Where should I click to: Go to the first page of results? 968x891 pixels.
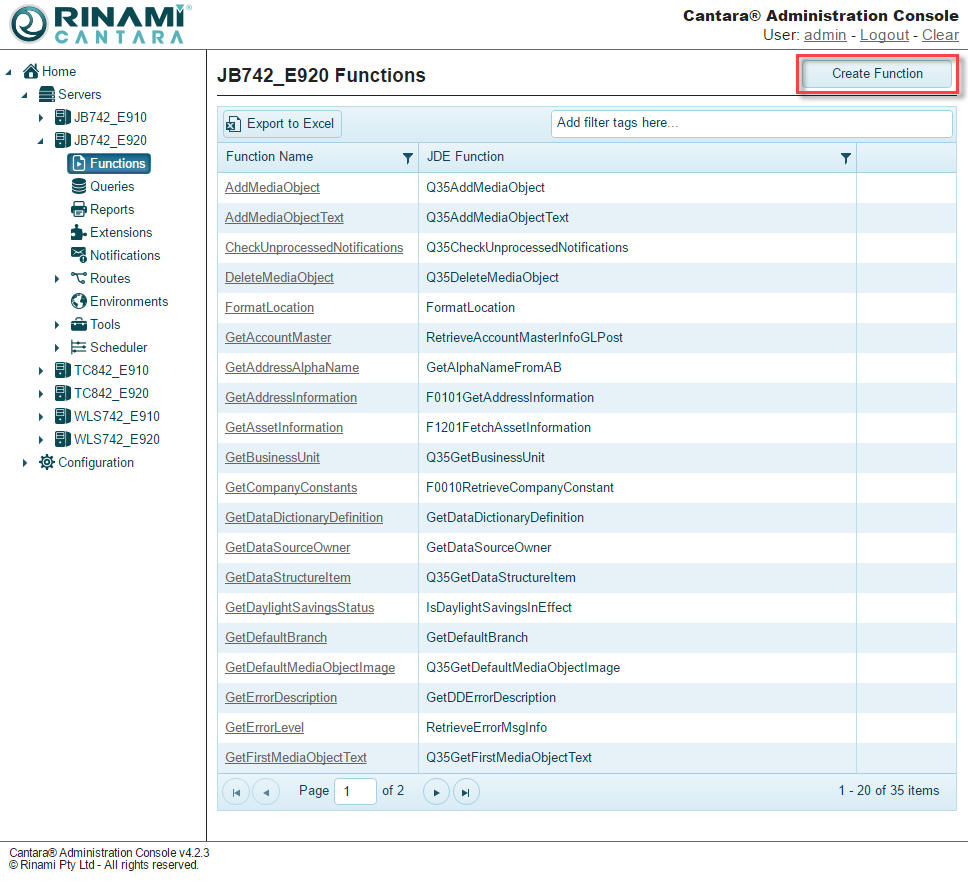pos(236,792)
